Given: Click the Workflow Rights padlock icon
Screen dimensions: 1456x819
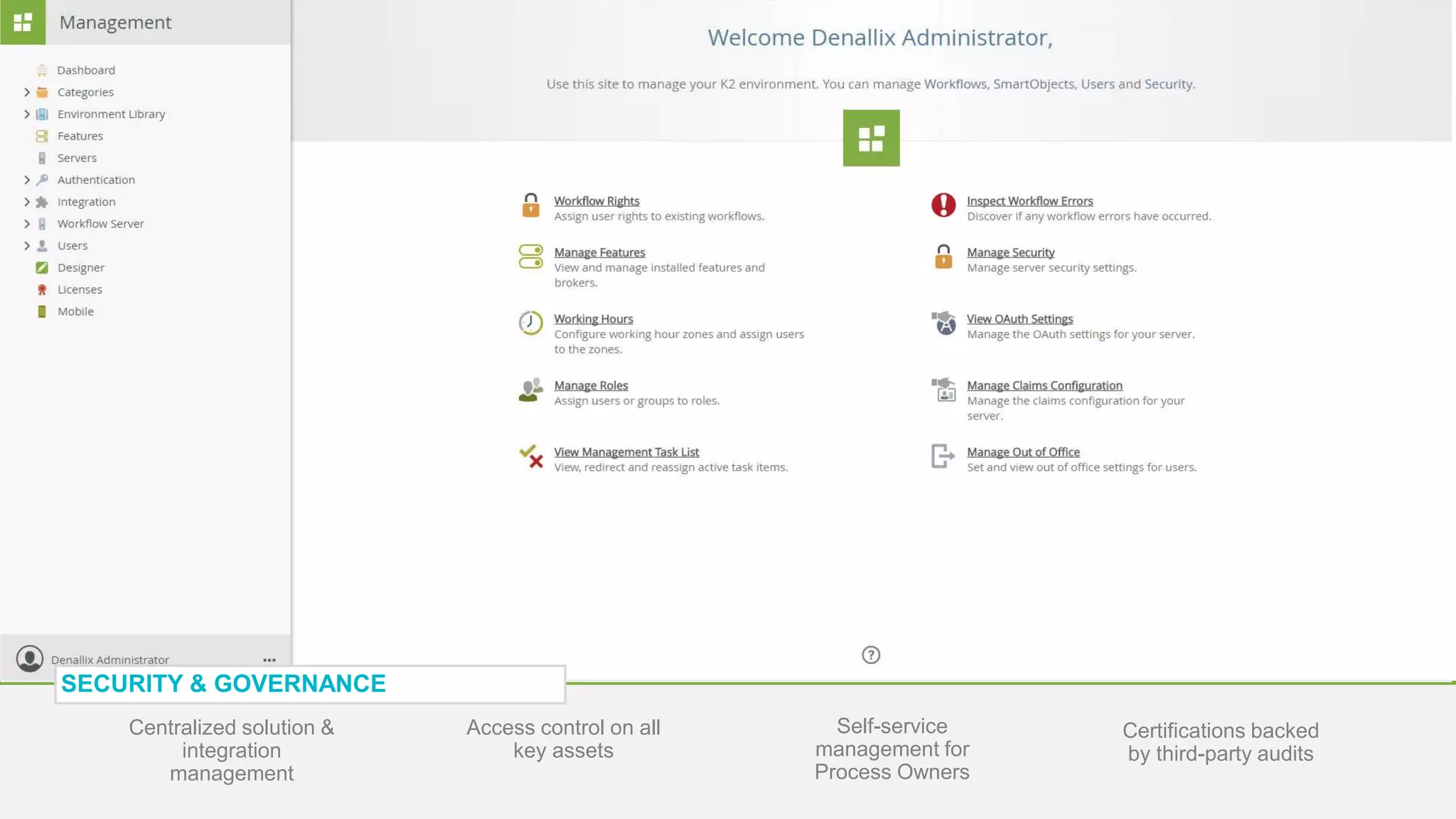Looking at the screenshot, I should (x=530, y=205).
